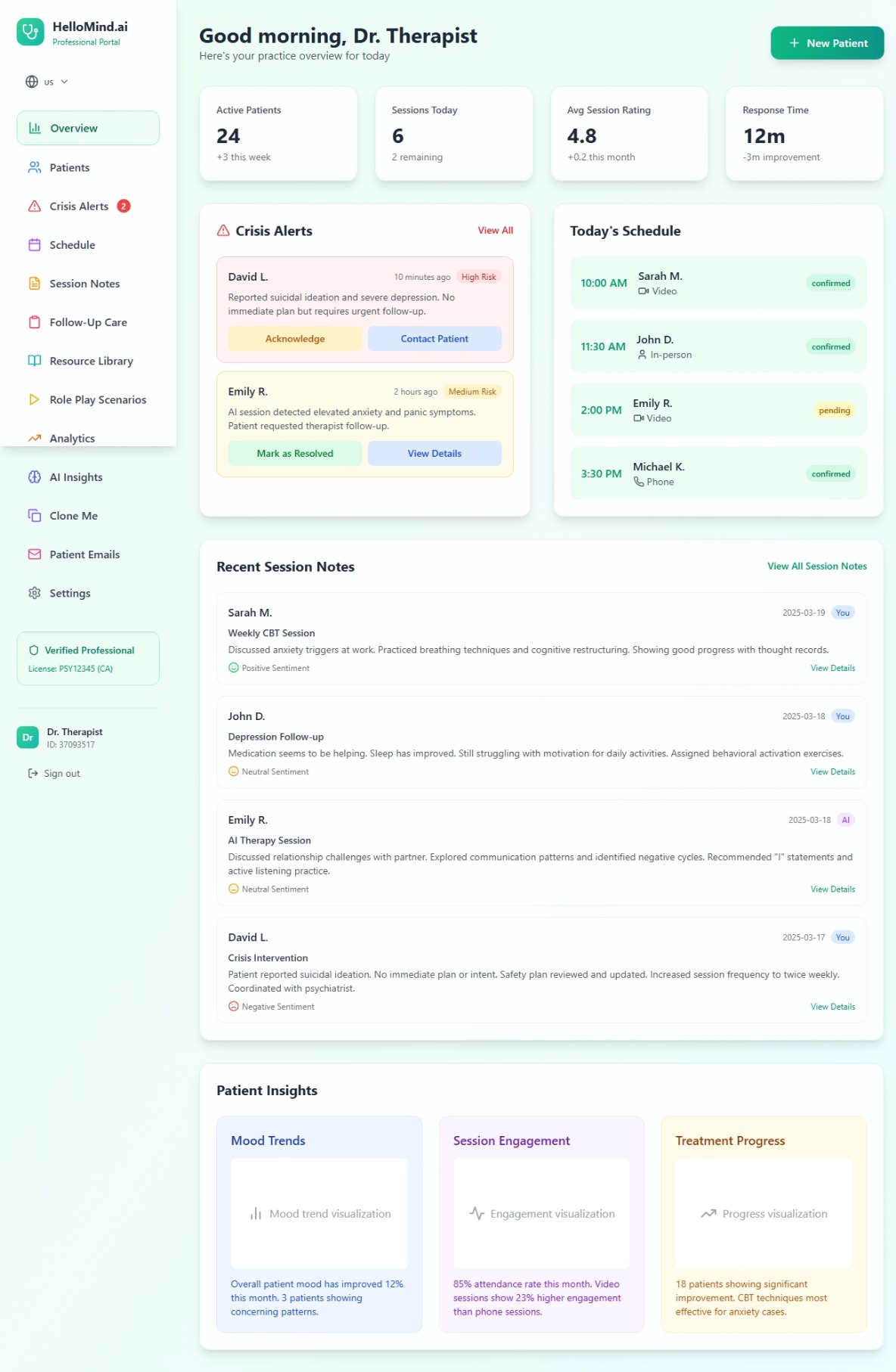The image size is (896, 1372).
Task: Open the Treatment Progress heading
Action: 730,1141
